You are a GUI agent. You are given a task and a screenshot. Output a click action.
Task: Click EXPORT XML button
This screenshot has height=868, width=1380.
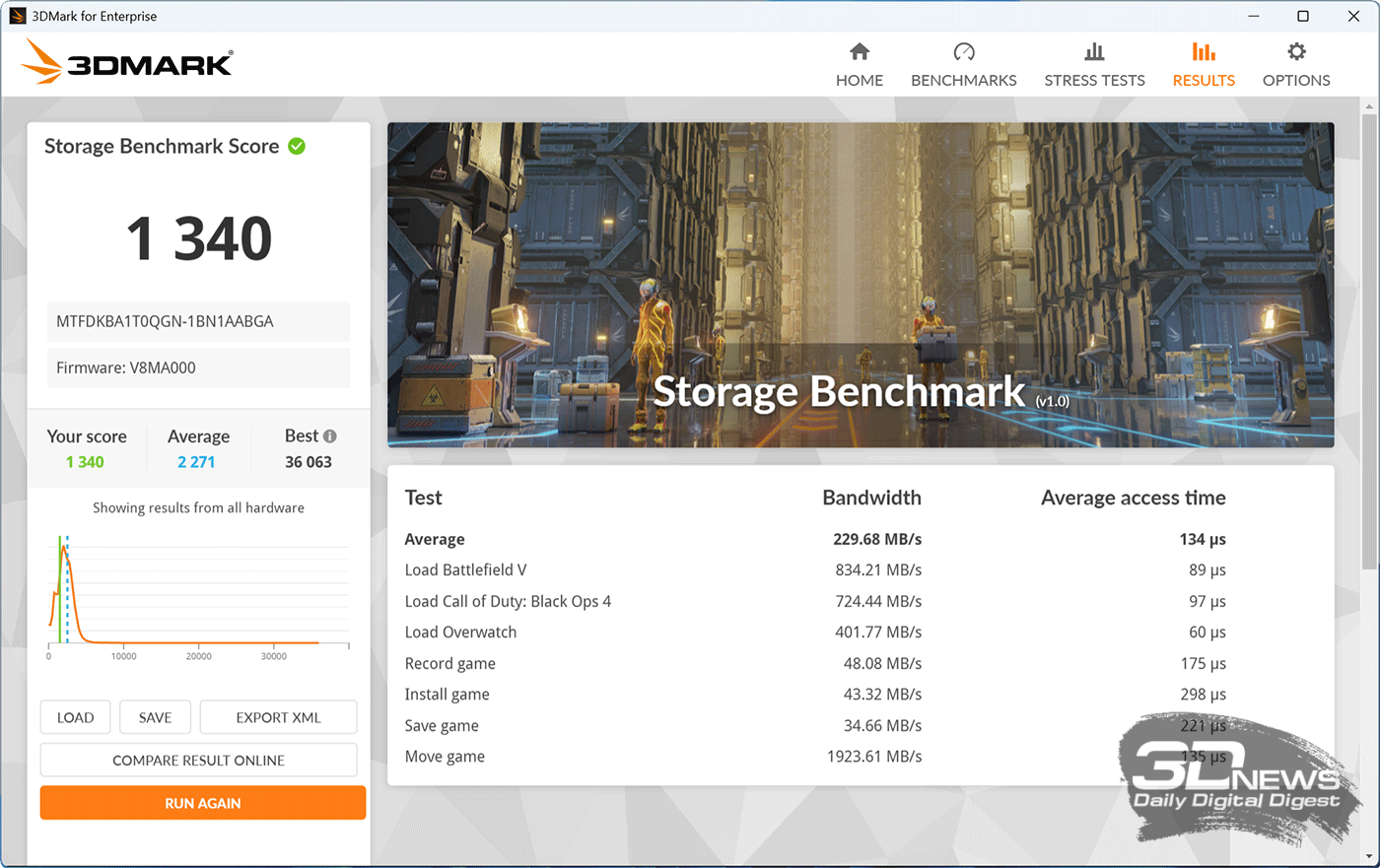pyautogui.click(x=278, y=717)
